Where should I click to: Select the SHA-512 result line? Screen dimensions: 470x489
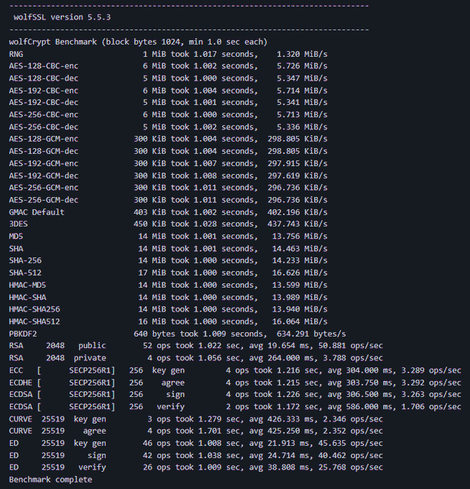pyautogui.click(x=168, y=273)
